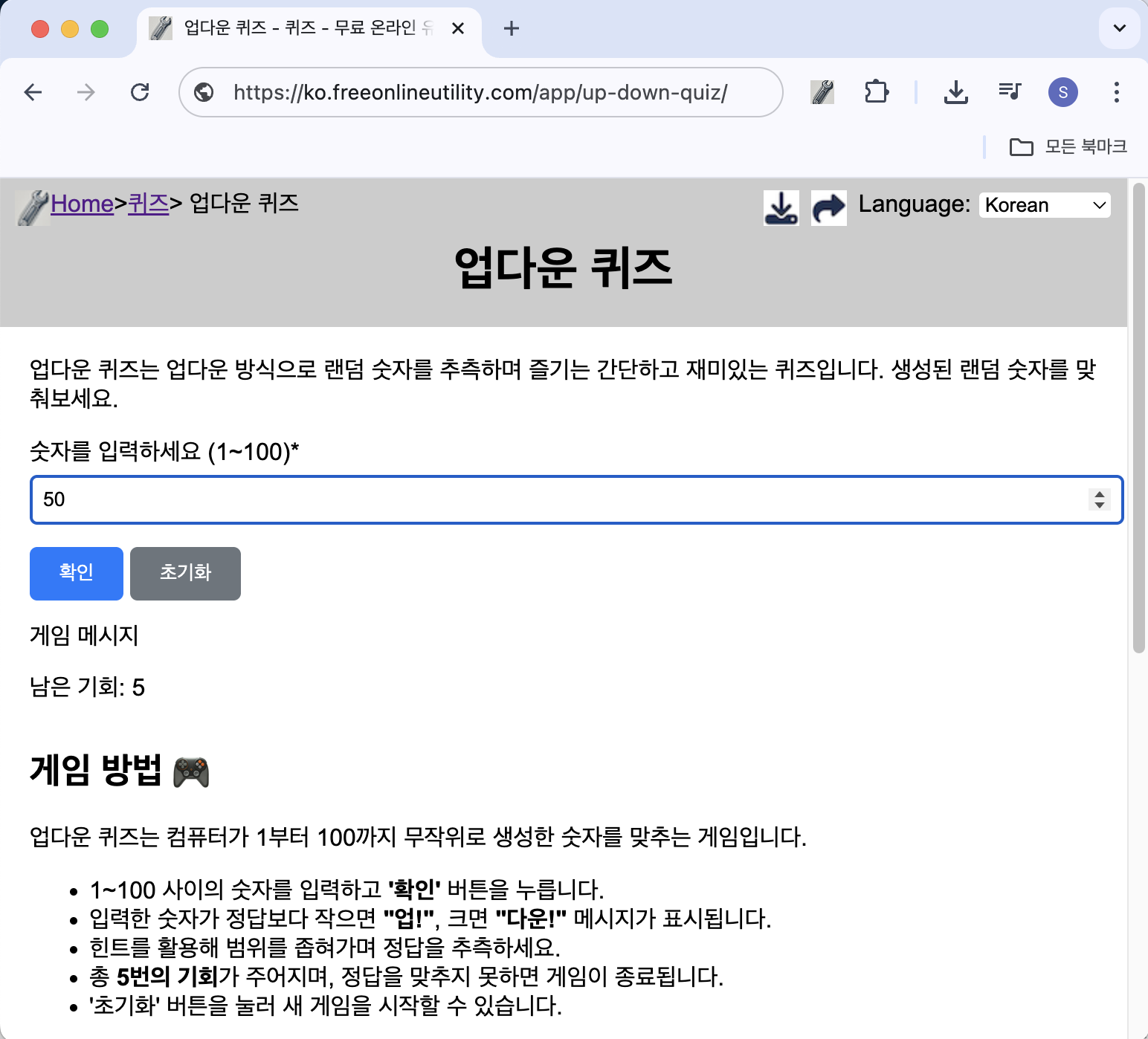Follow the Home breadcrumb link

click(82, 204)
